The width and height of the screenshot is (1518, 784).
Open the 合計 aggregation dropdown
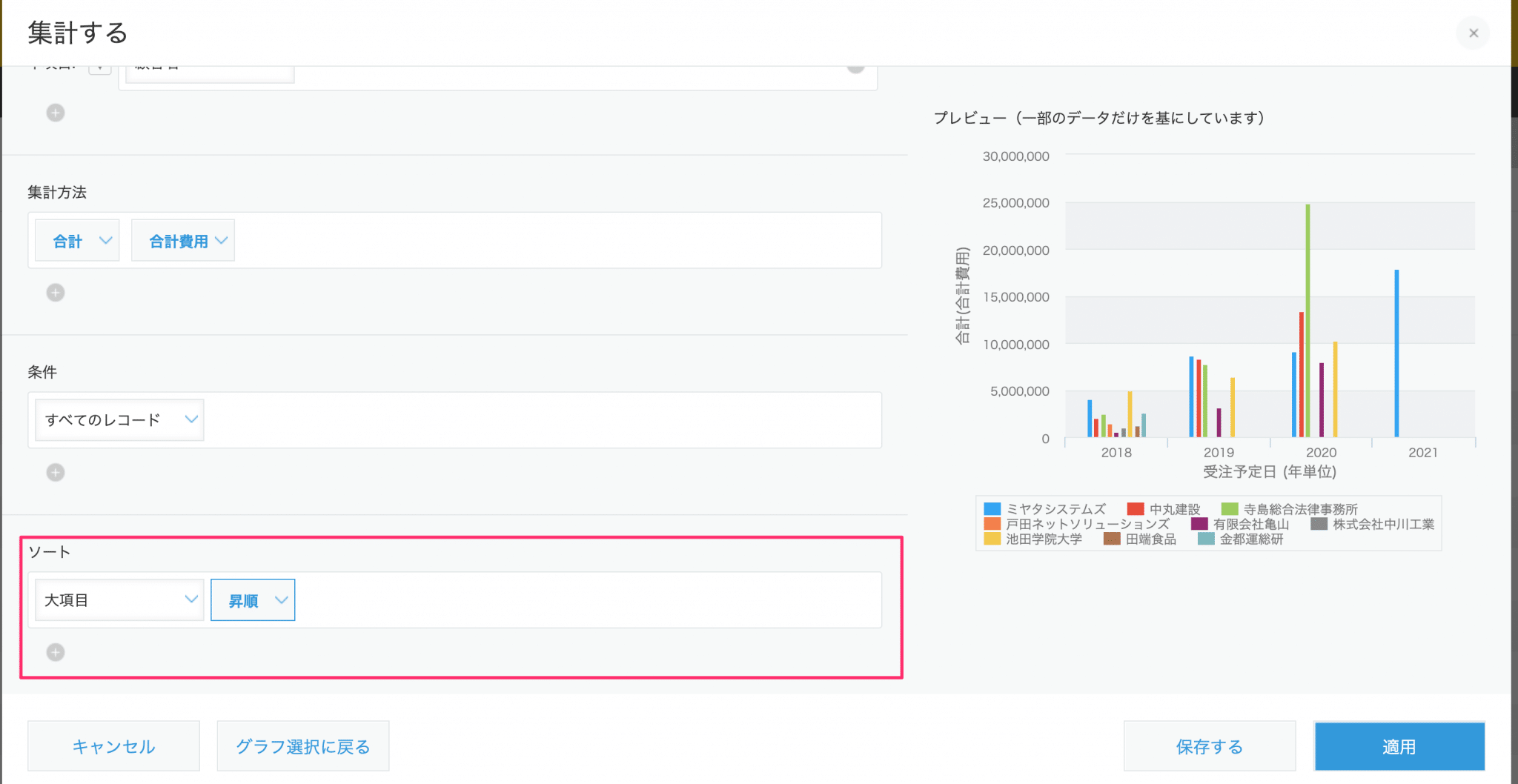point(77,241)
